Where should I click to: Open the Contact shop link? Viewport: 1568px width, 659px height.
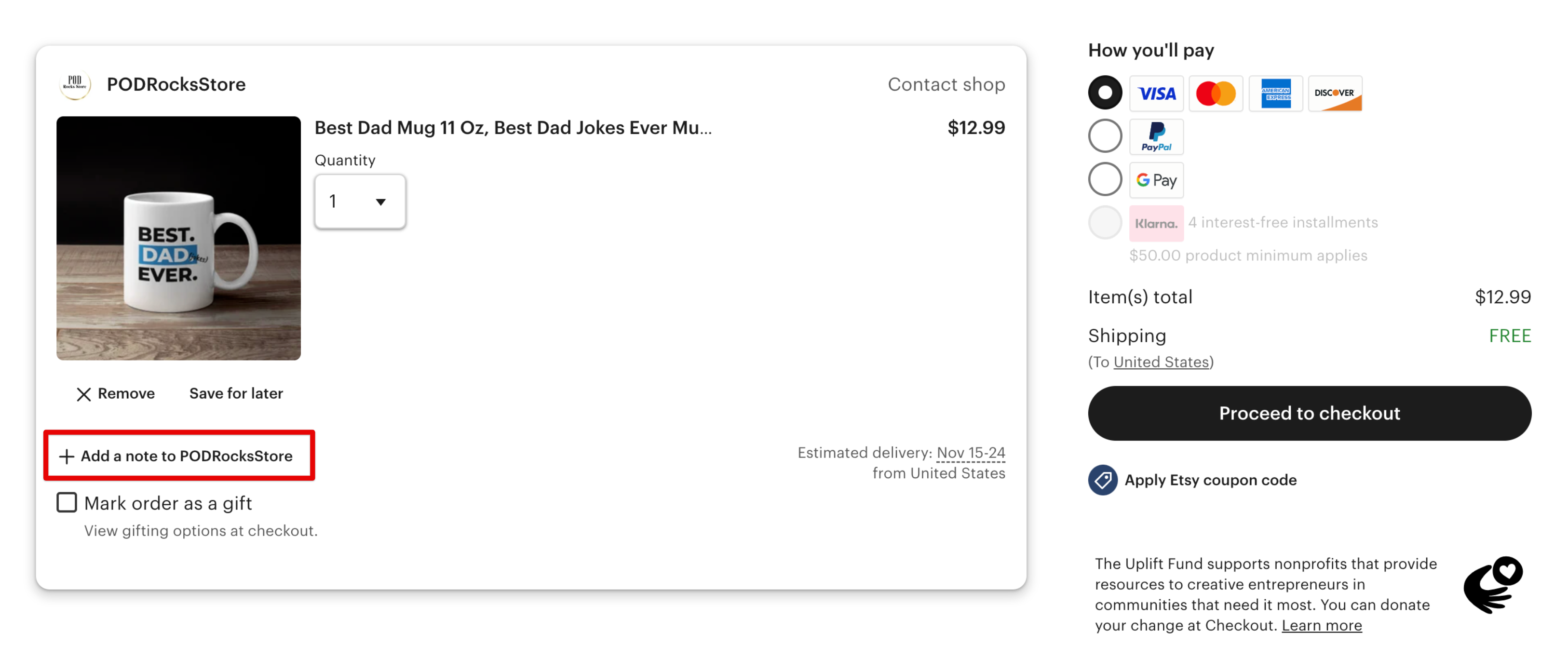pos(946,84)
